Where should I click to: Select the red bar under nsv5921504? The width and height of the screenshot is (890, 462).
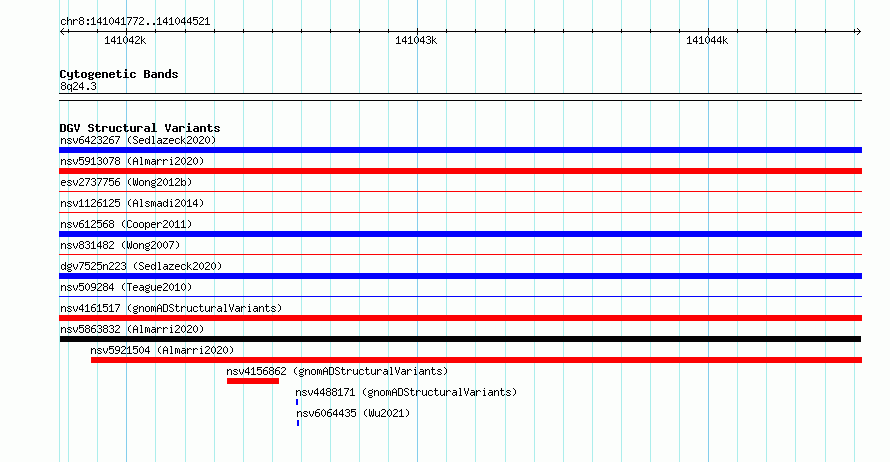pyautogui.click(x=476, y=360)
